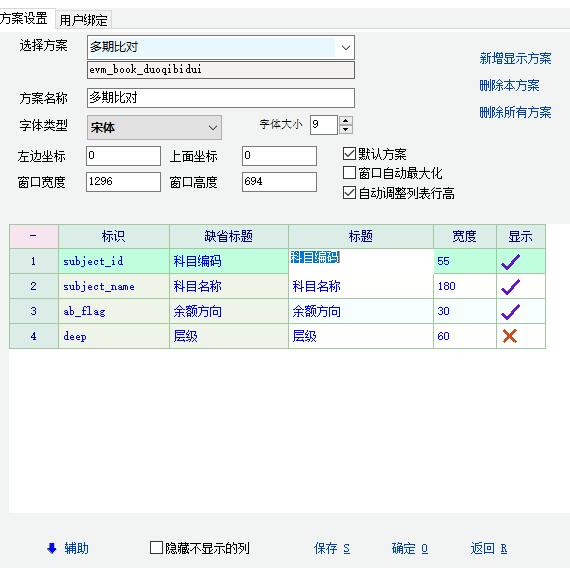Screen dimensions: 570x568
Task: Select row number 4 header
Action: point(33,336)
